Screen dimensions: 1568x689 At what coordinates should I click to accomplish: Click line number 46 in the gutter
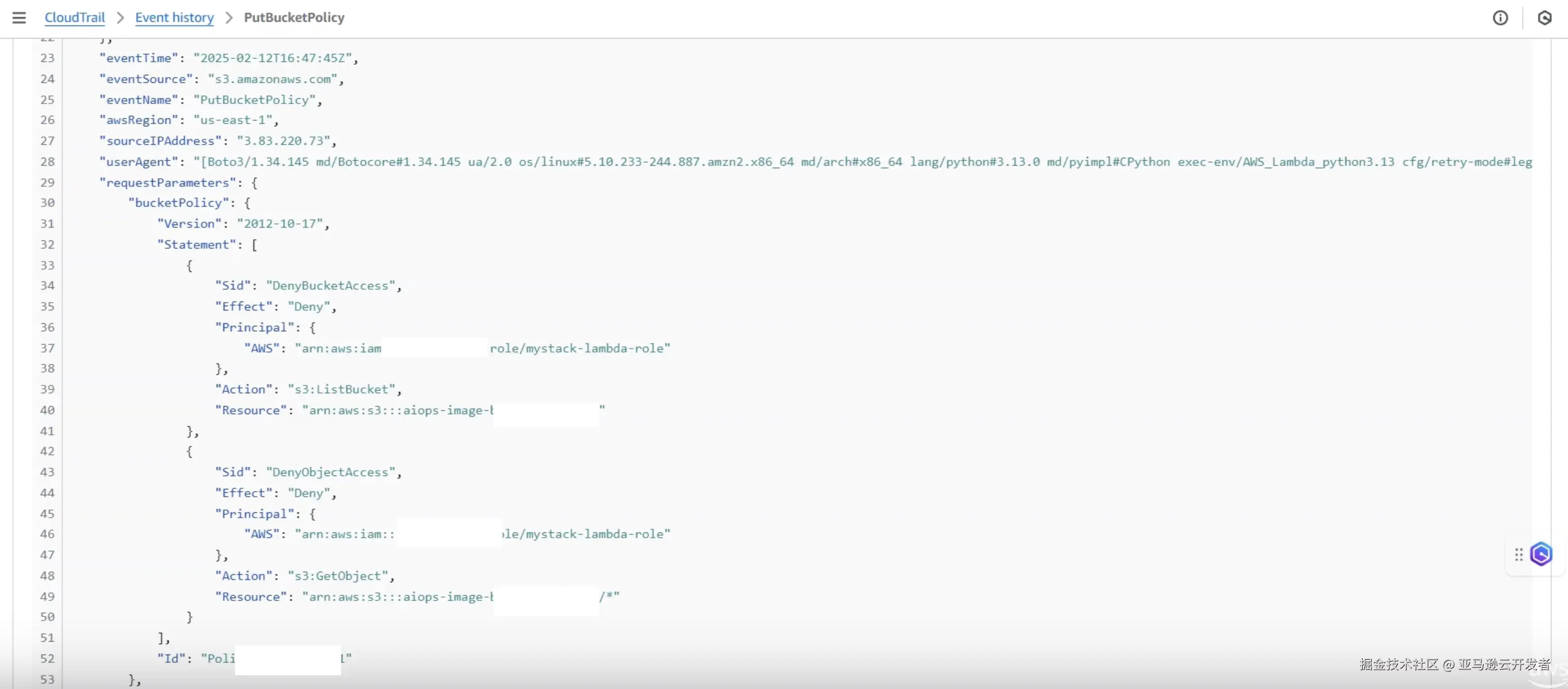47,533
